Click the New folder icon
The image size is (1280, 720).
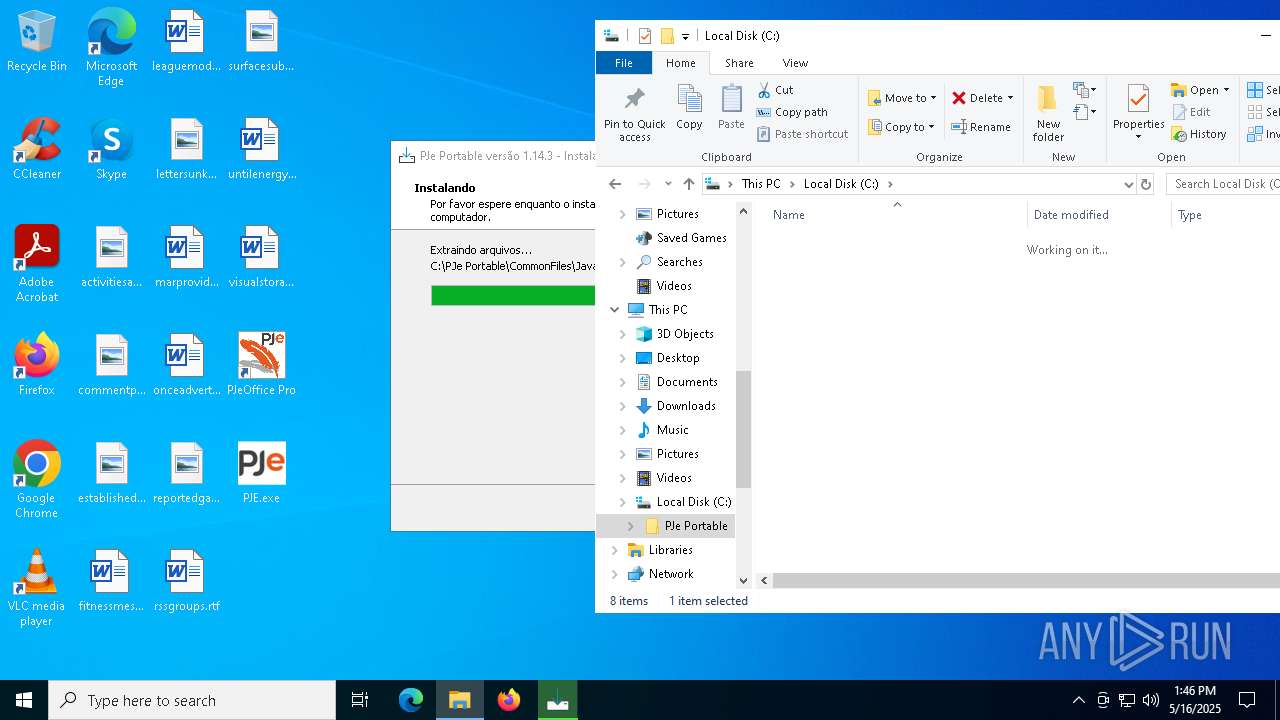click(1047, 99)
